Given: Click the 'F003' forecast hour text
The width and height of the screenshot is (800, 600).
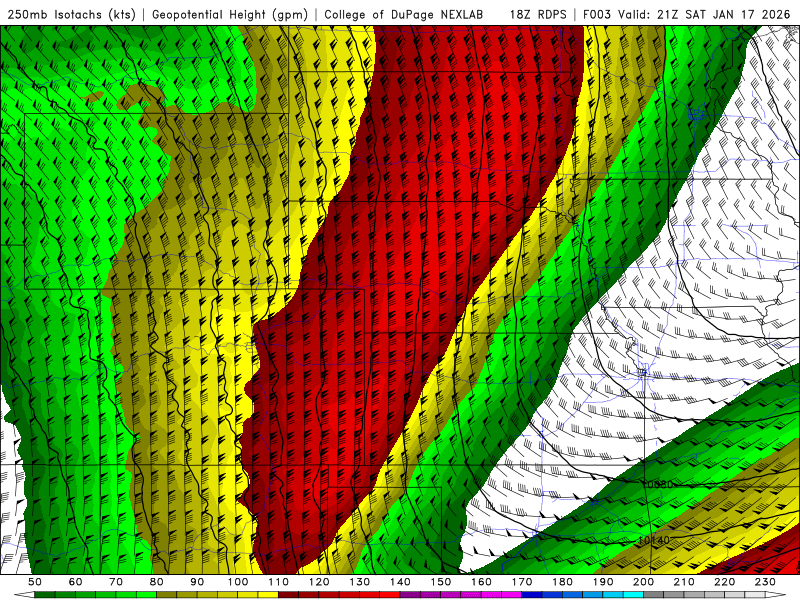Looking at the screenshot, I should (598, 14).
